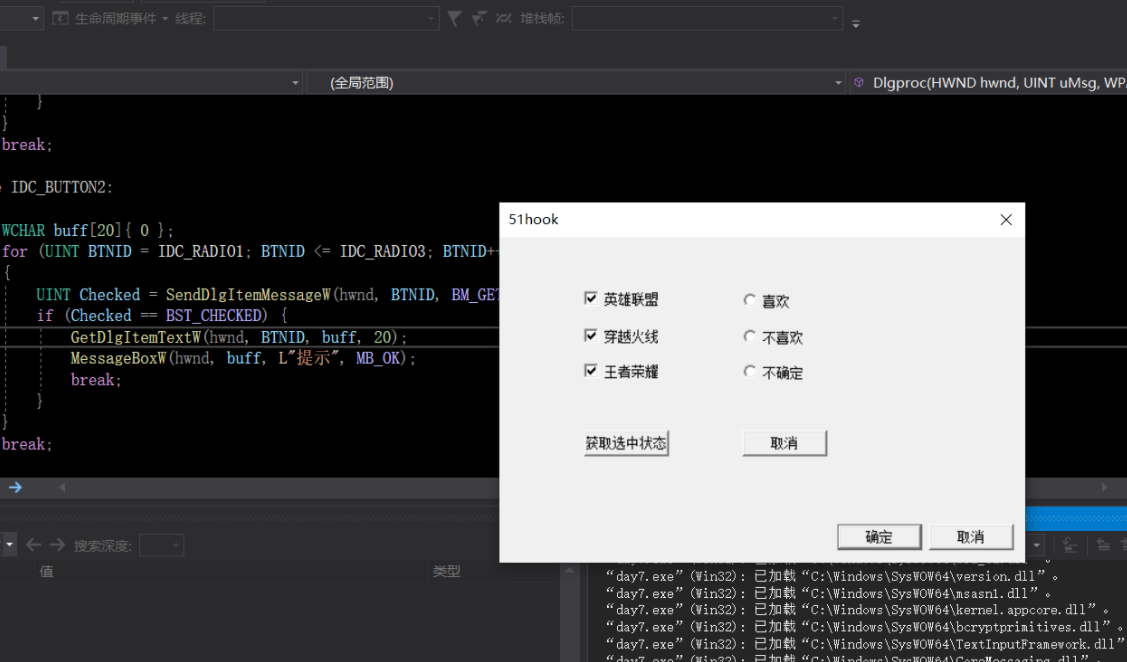Click the 获取选中状态 button
The width and height of the screenshot is (1127, 662).
(x=626, y=443)
